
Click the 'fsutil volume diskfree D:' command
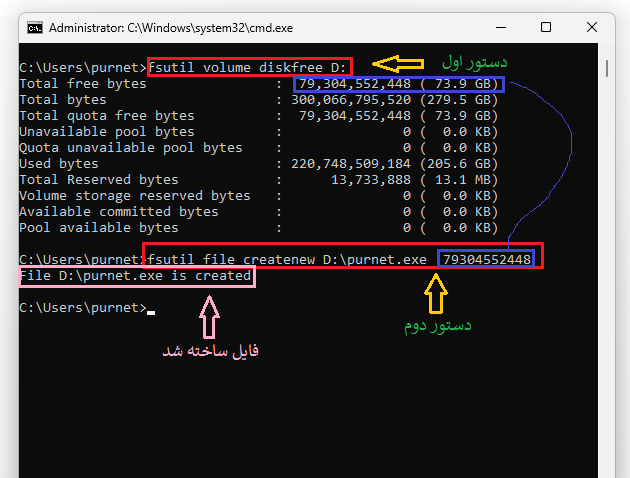tap(249, 67)
